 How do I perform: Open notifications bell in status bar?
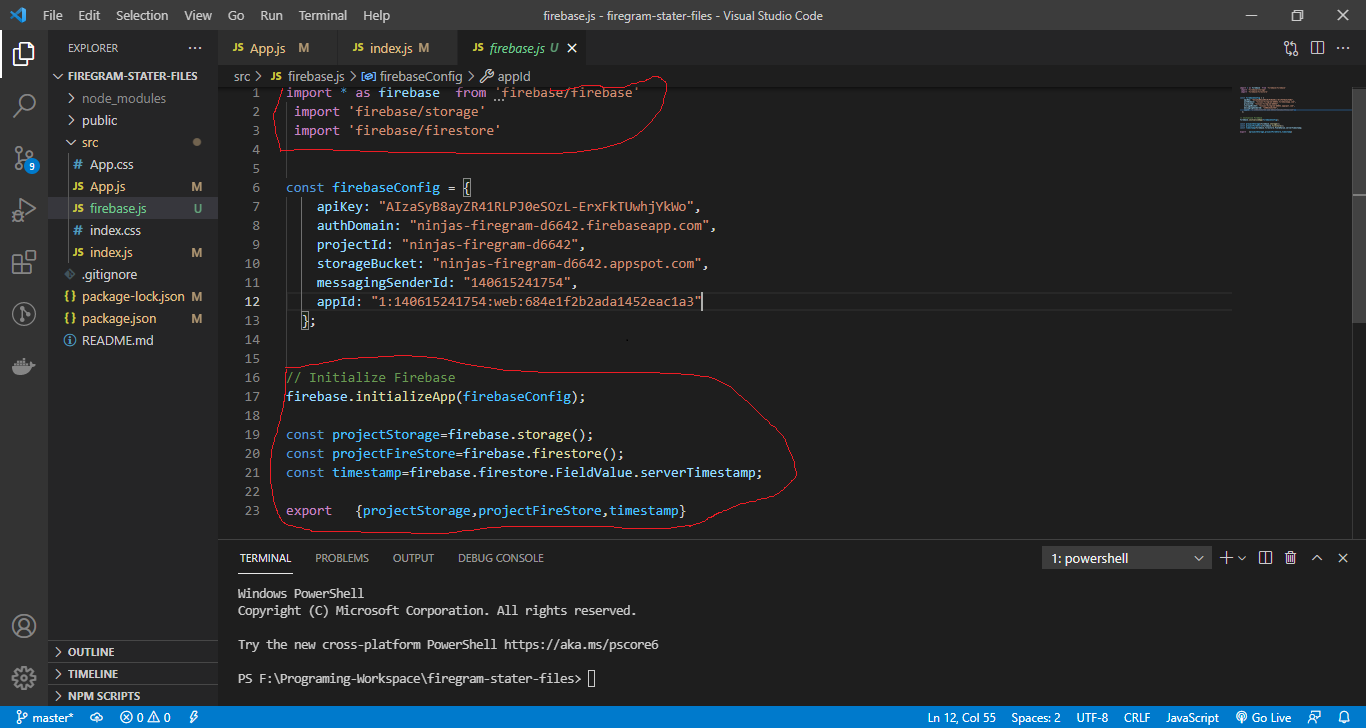click(1344, 718)
